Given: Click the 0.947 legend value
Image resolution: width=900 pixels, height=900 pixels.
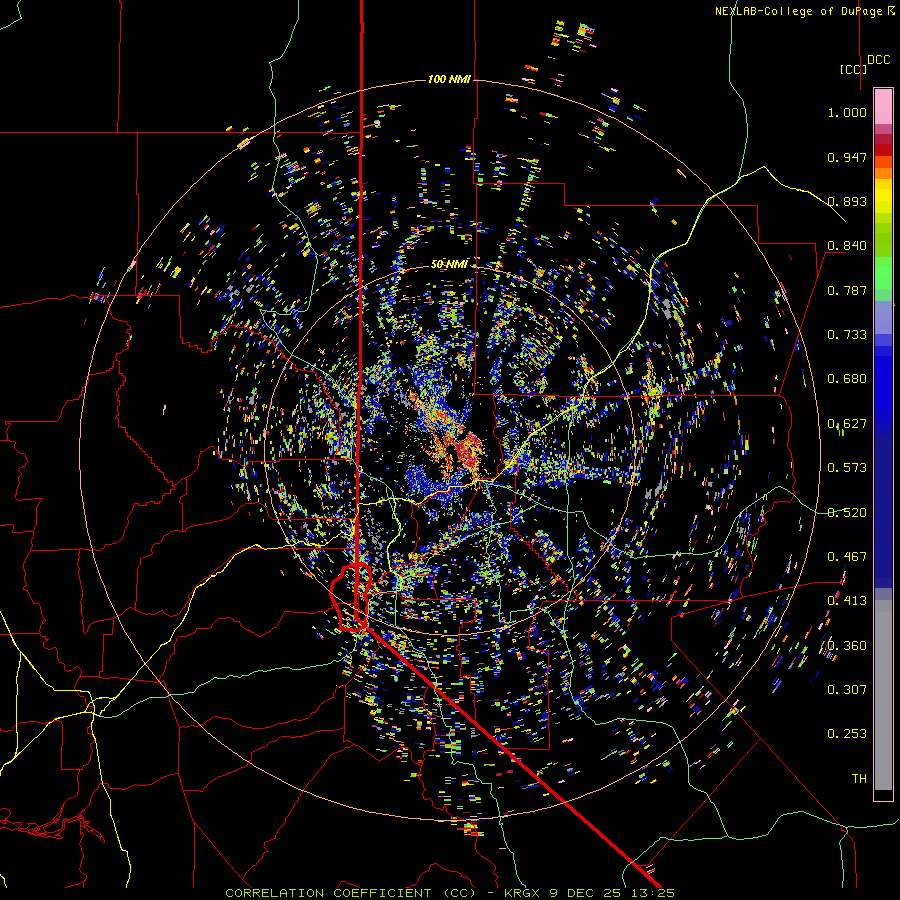Looking at the screenshot, I should click(x=847, y=157).
